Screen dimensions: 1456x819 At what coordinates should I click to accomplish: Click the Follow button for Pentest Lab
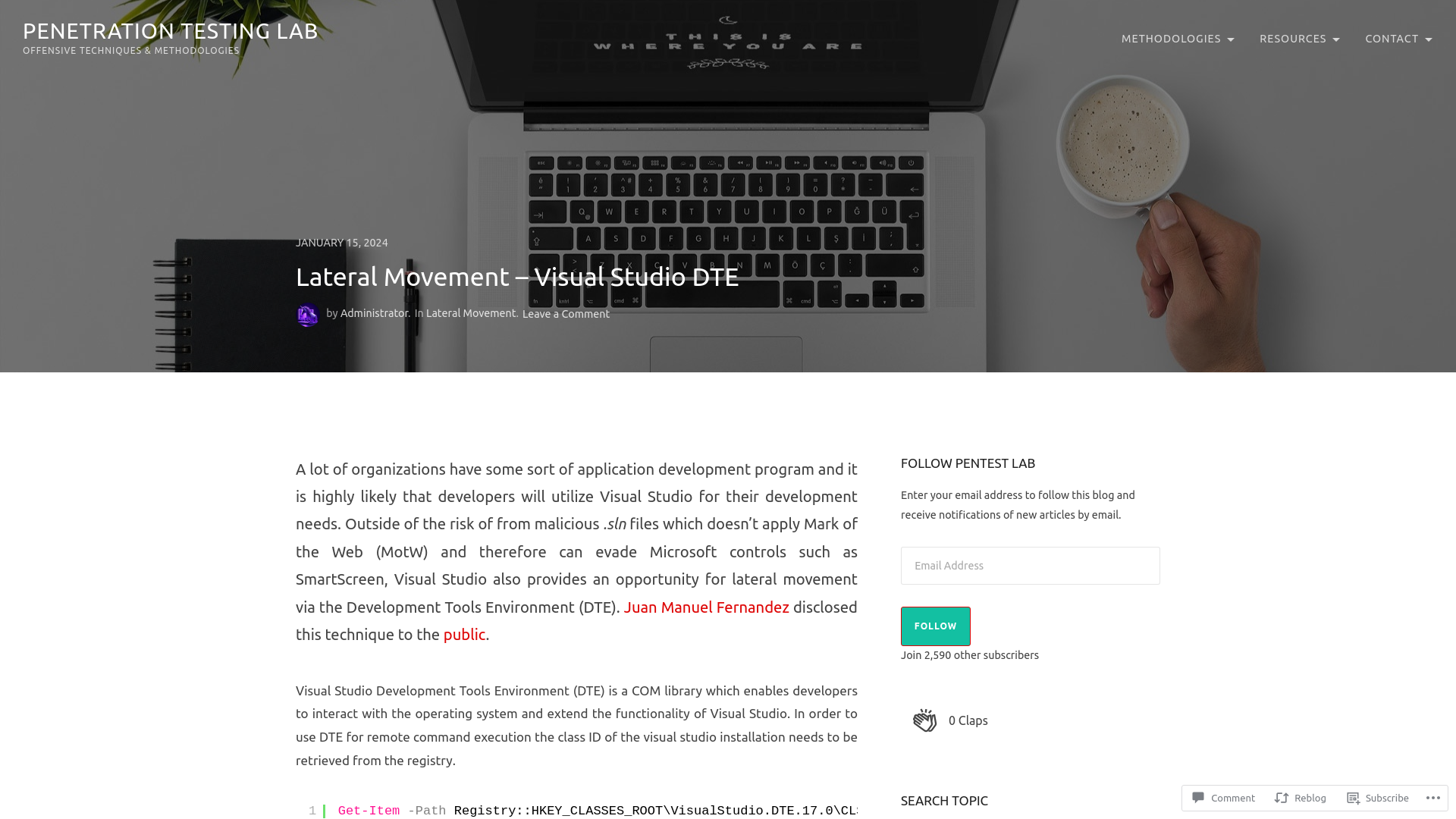935,625
